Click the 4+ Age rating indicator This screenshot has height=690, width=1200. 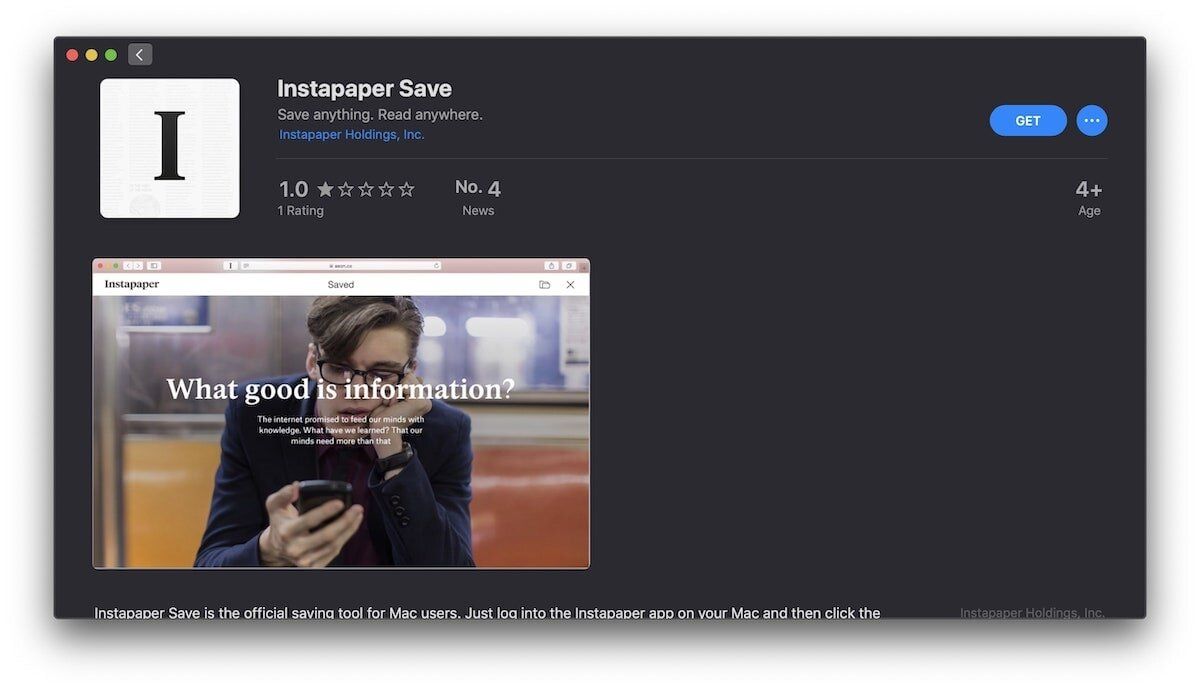pyautogui.click(x=1088, y=196)
